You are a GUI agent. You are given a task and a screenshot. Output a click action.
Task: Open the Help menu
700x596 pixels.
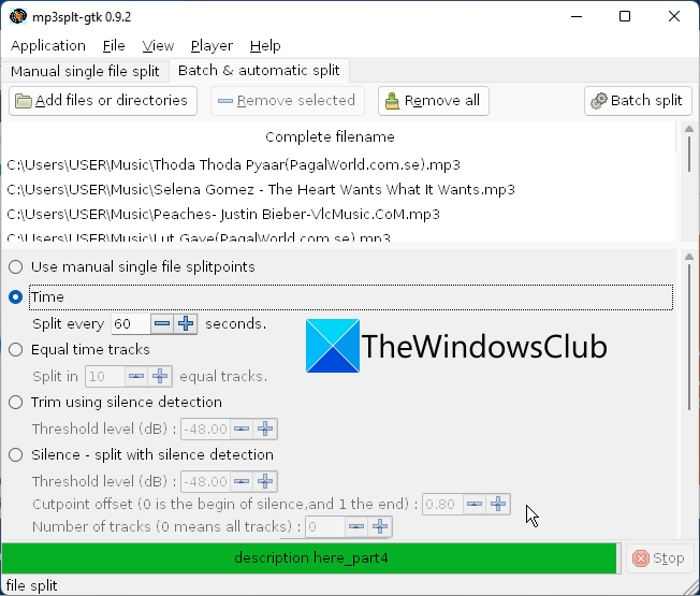(265, 46)
